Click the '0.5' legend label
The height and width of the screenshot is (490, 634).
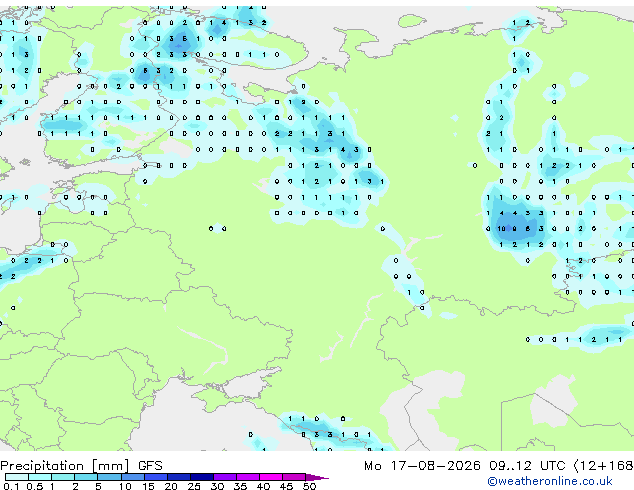[x=35, y=486]
